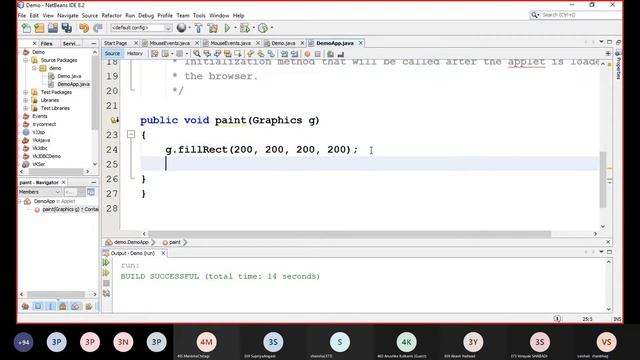Screen dimensions: 640x360
Task: Open the Refactor menu
Action: pos(111,15)
